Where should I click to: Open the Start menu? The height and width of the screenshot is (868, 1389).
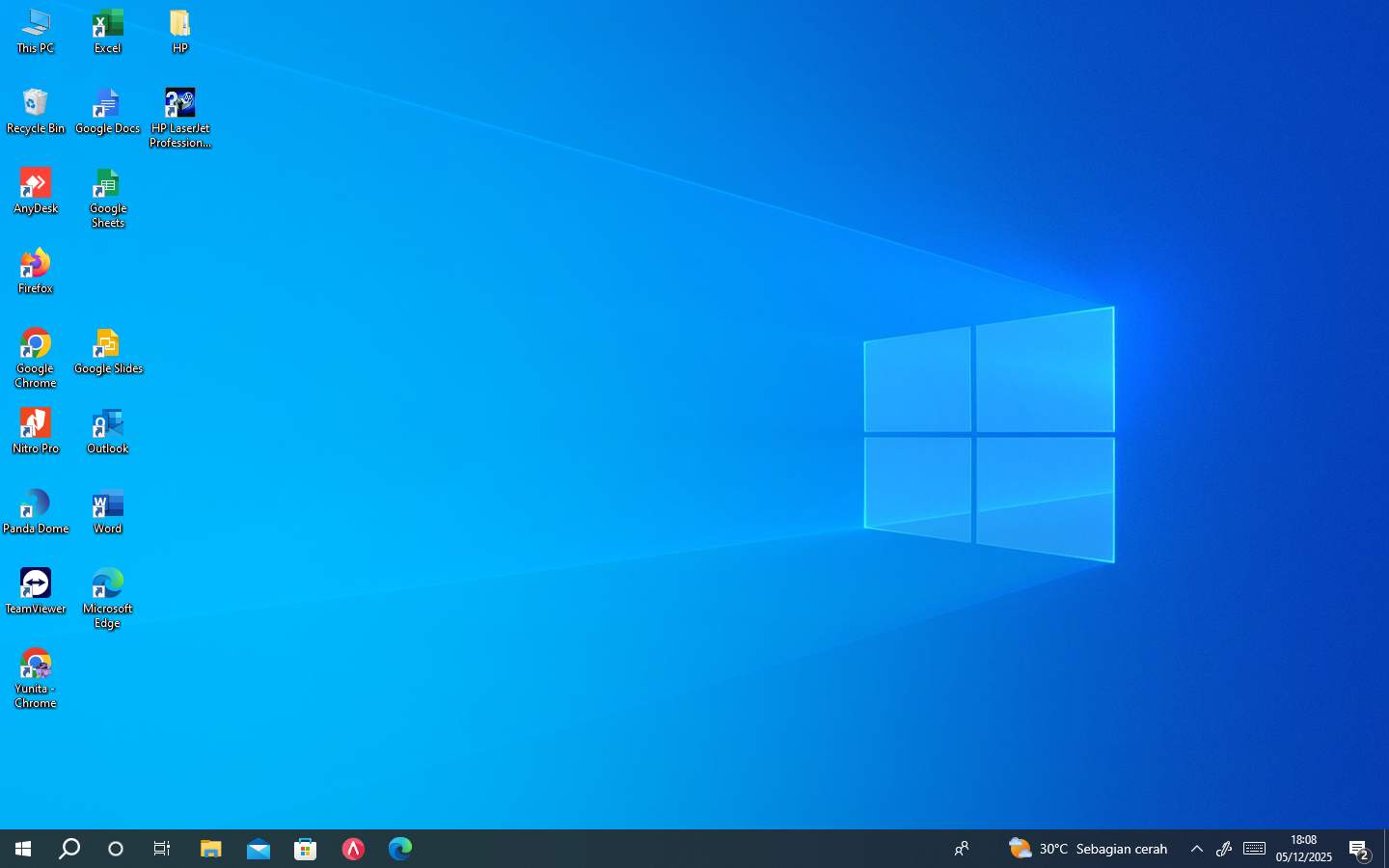point(21,850)
